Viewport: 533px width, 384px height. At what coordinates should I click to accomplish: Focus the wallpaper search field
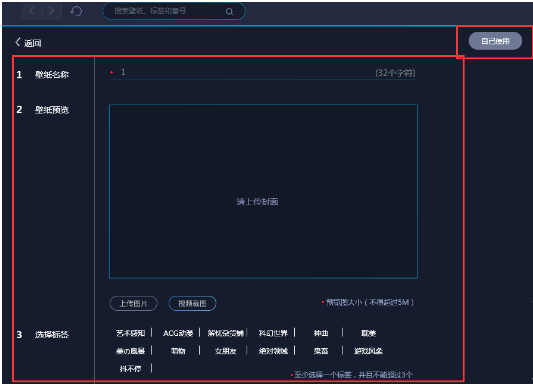click(174, 11)
